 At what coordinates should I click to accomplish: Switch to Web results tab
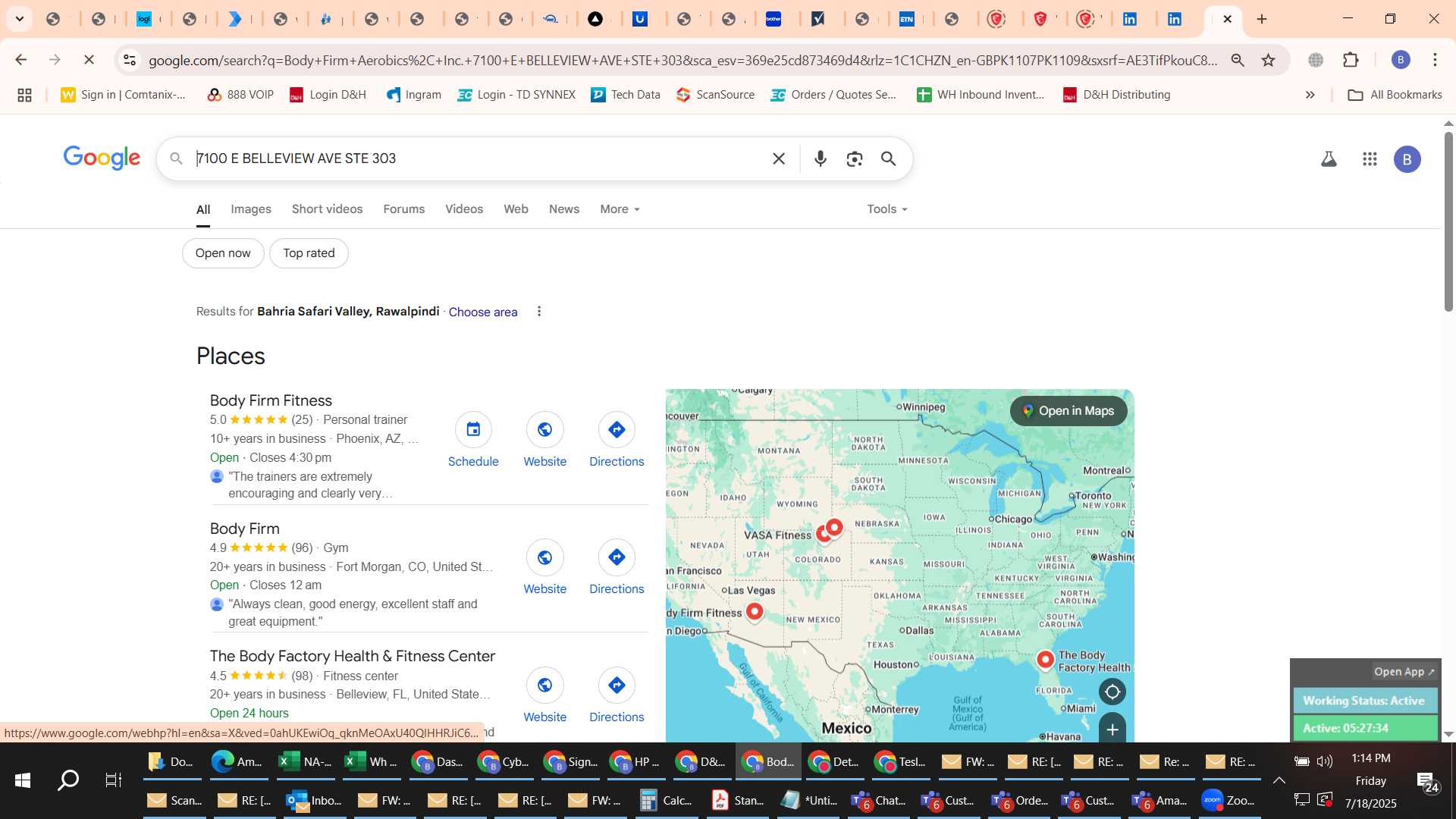[516, 209]
